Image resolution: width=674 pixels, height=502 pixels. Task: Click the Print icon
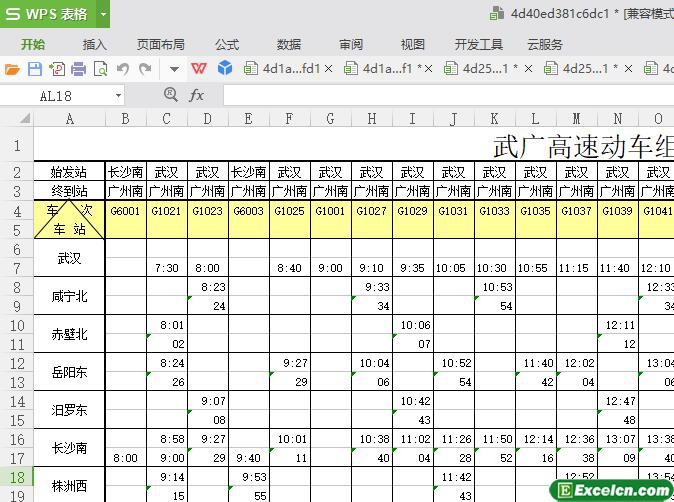79,69
